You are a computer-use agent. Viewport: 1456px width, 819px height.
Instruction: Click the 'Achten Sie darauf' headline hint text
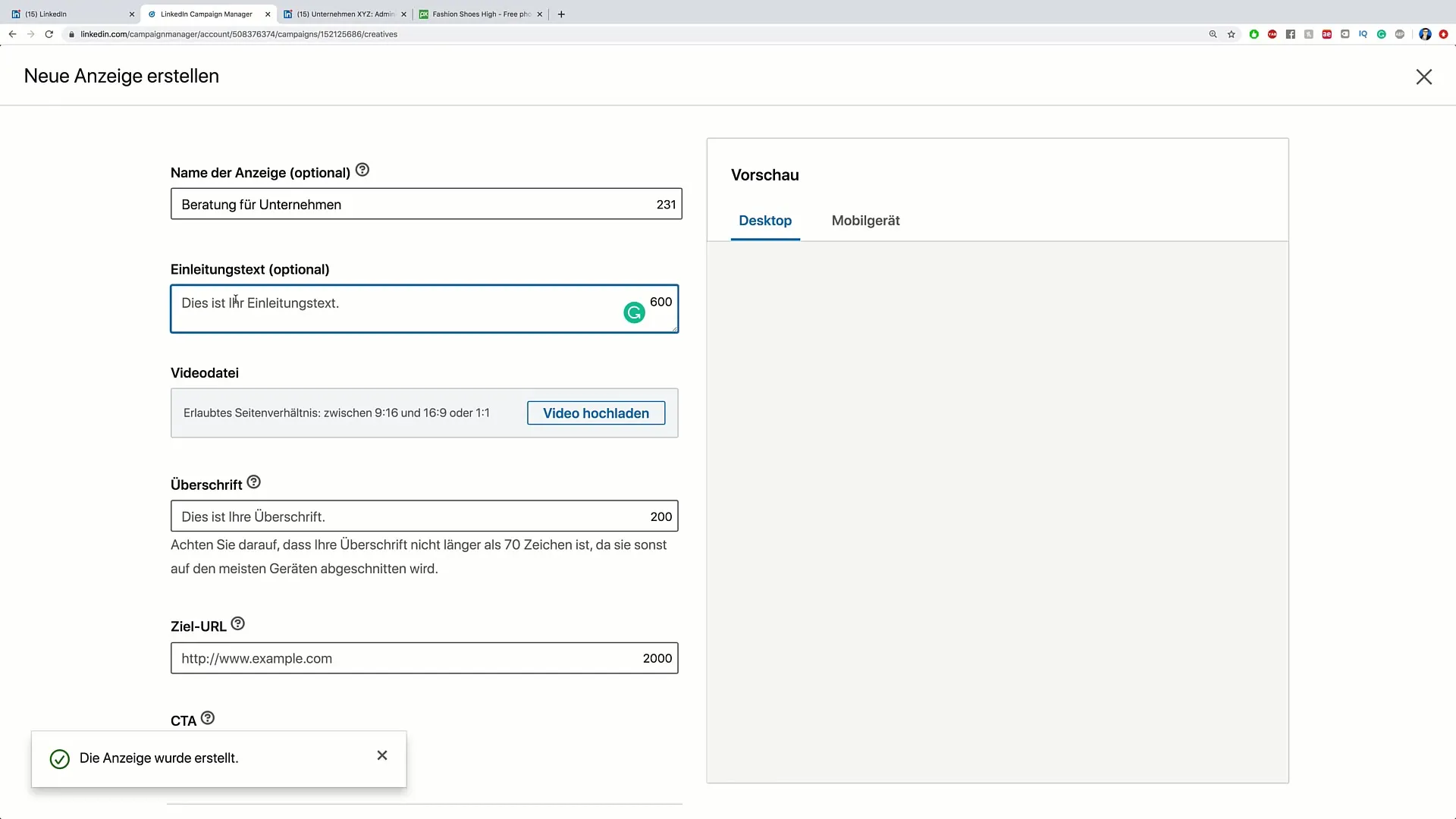point(419,557)
